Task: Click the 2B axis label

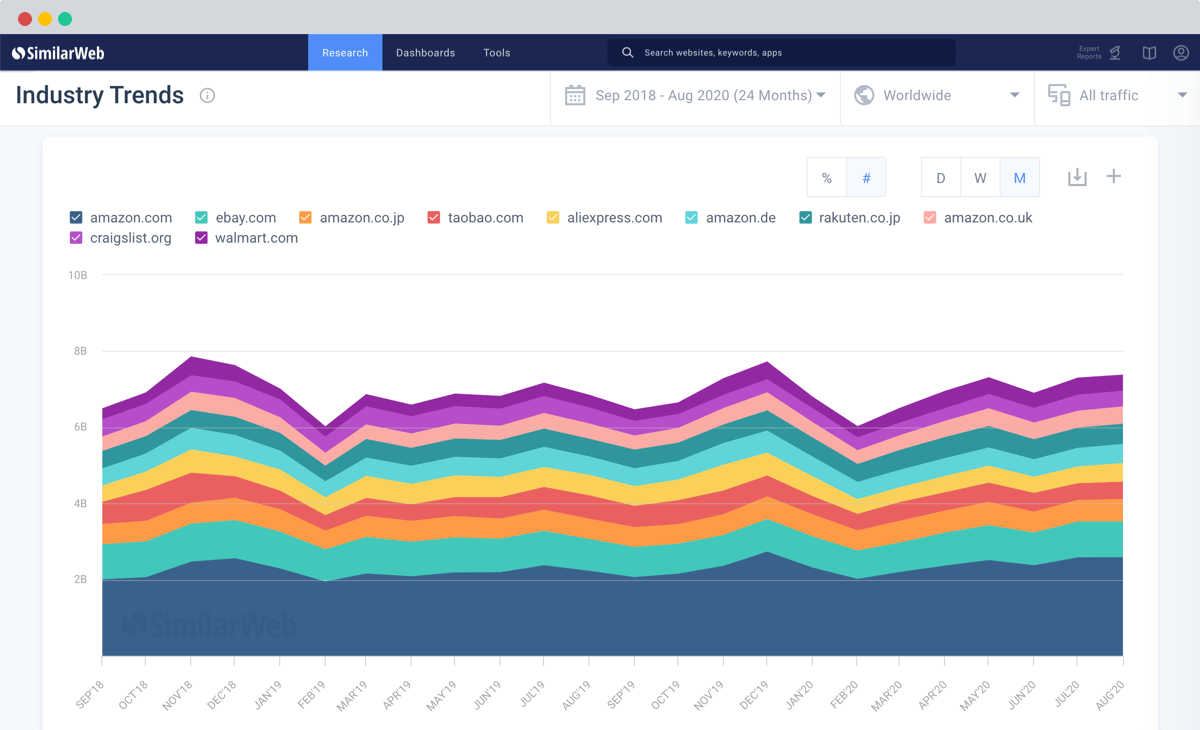Action: (79, 580)
